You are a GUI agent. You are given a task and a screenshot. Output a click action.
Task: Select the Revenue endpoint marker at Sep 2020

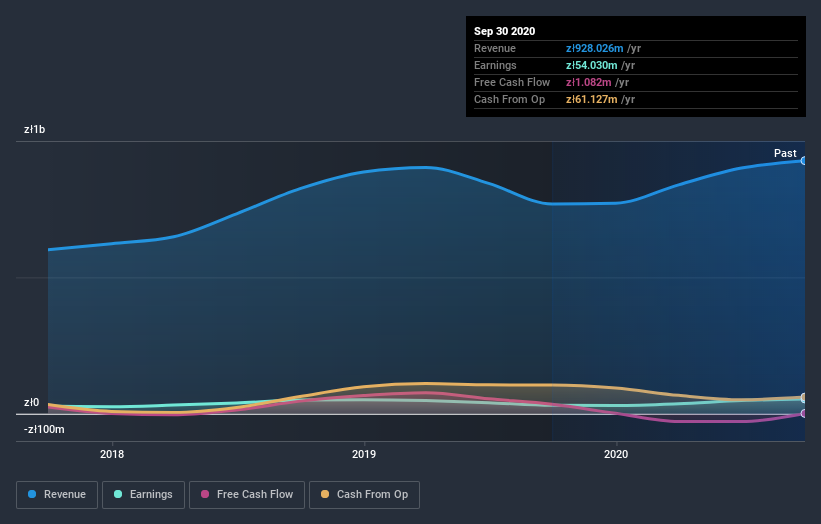click(x=803, y=161)
